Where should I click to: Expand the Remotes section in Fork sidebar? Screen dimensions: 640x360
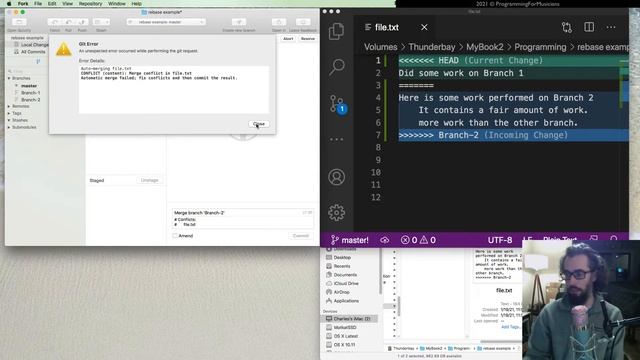(x=9, y=106)
